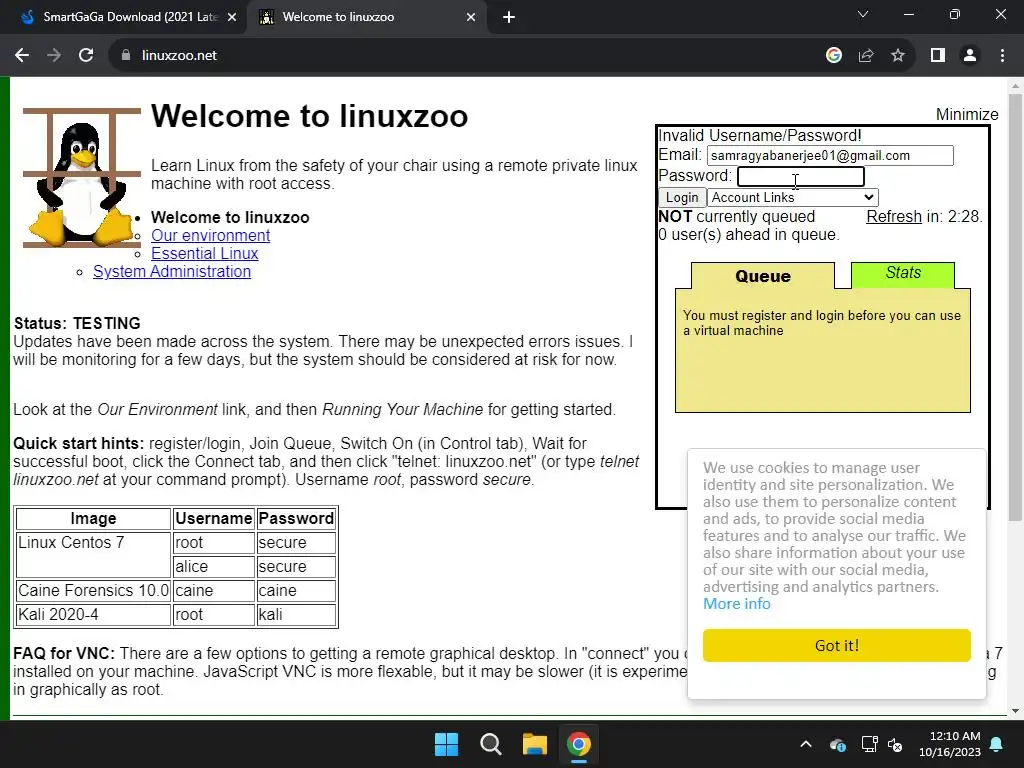The width and height of the screenshot is (1024, 768).
Task: Click the muted volume tray icon
Action: pos(895,744)
